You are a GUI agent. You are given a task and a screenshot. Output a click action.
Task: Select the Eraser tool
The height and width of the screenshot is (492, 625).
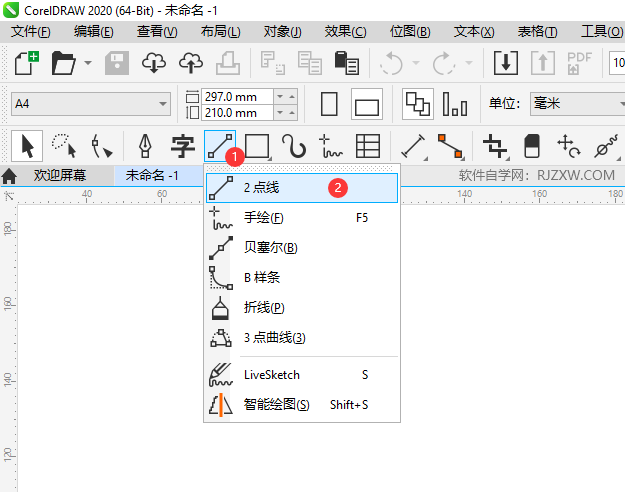click(x=532, y=146)
